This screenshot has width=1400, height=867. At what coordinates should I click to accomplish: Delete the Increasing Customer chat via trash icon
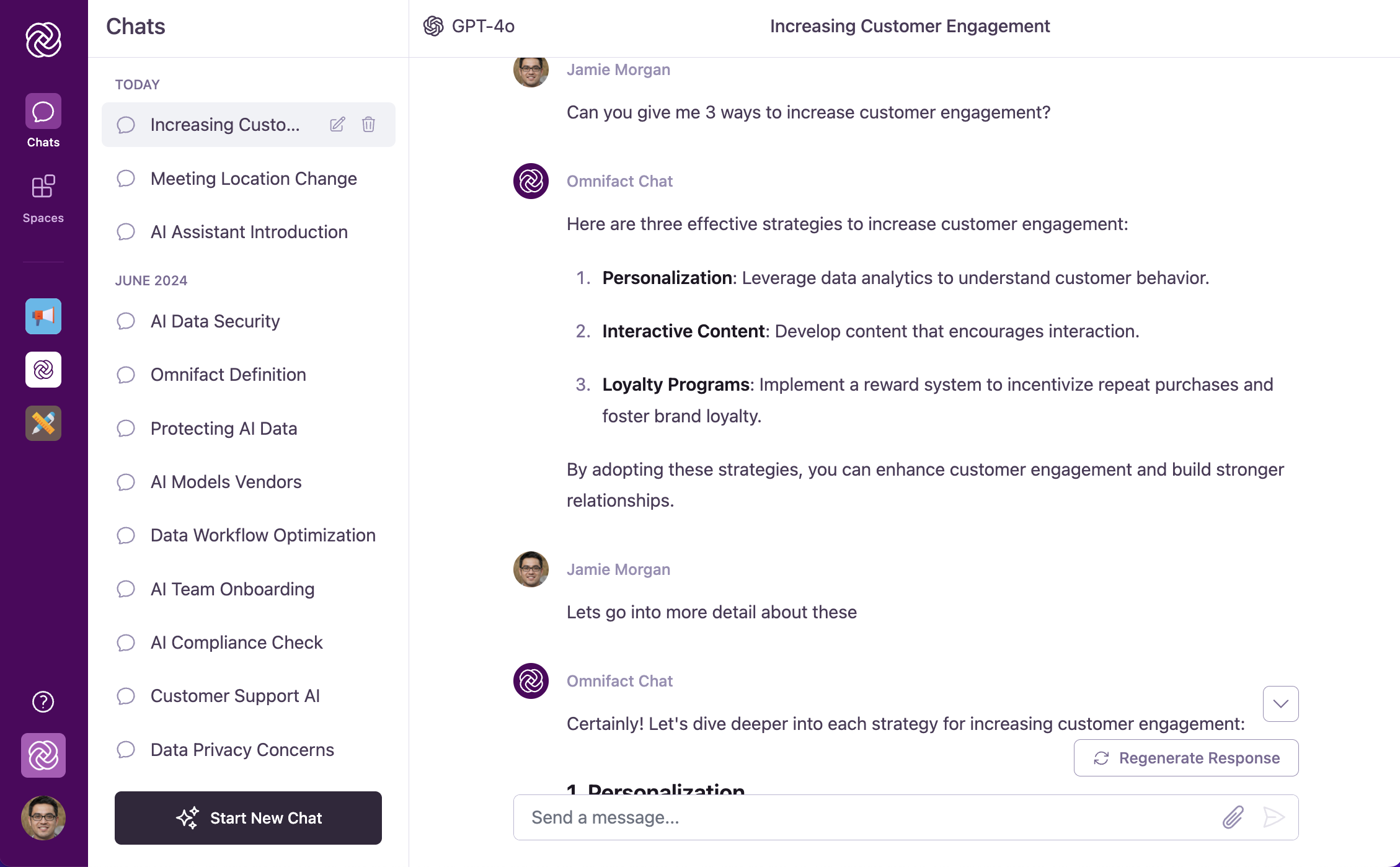tap(368, 124)
